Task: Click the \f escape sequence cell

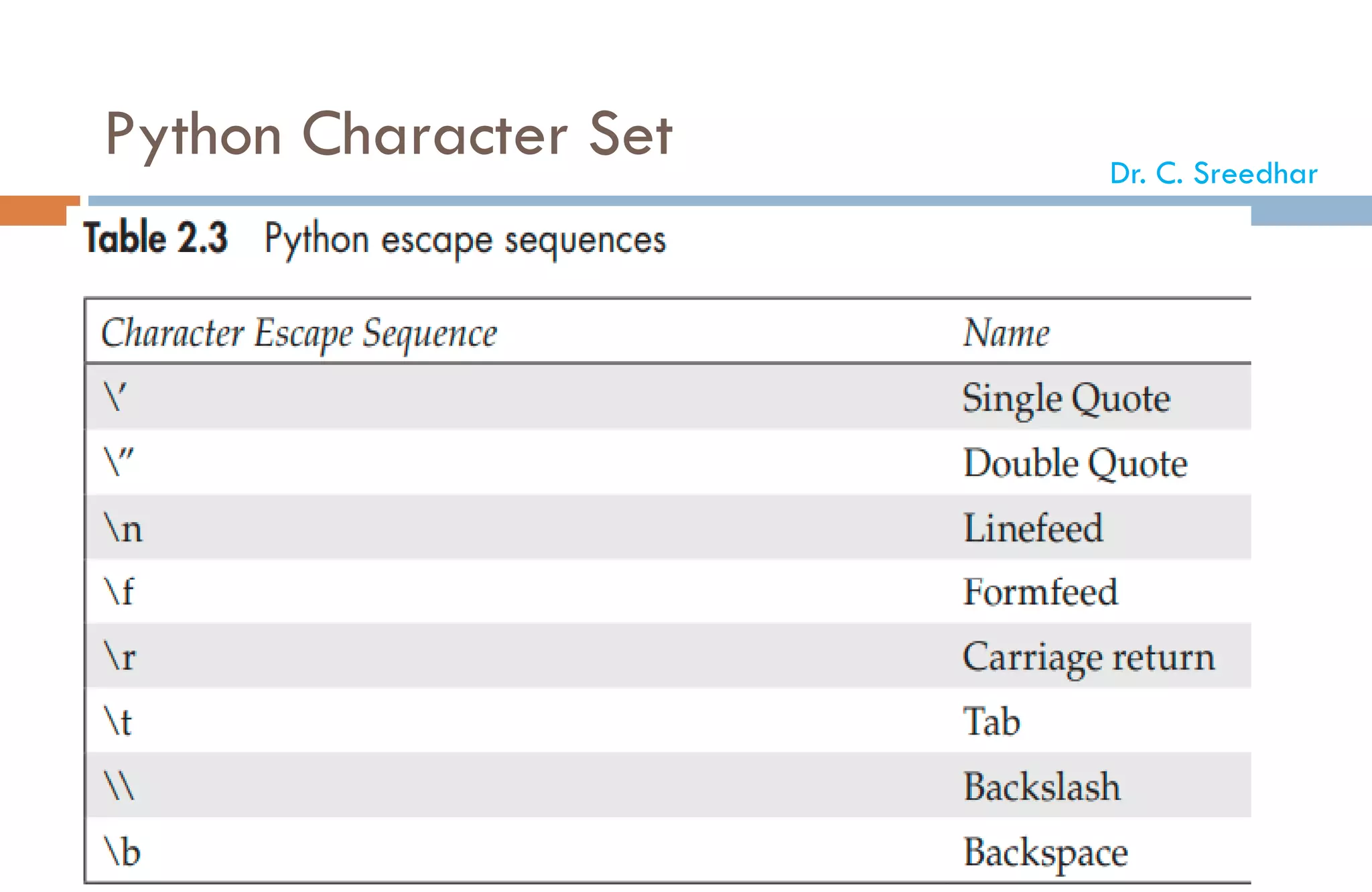Action: [x=119, y=592]
